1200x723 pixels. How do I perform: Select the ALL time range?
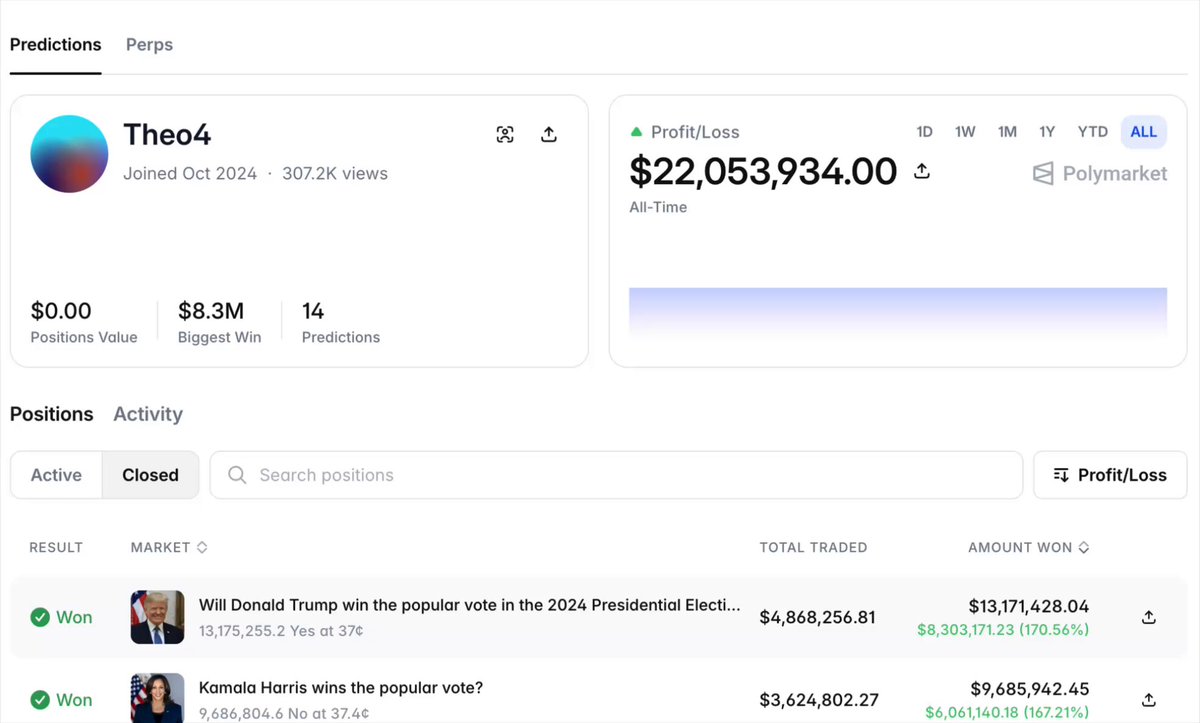click(1143, 132)
